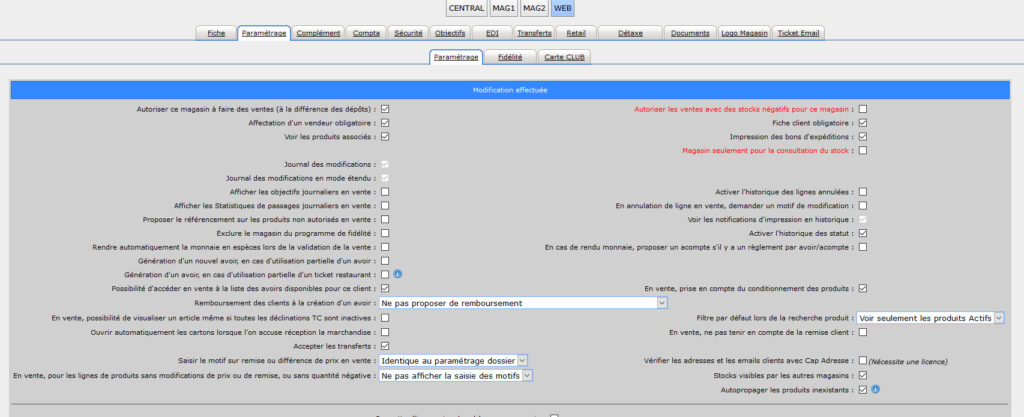
Task: Open the Logo Magasin tab
Action: point(745,33)
